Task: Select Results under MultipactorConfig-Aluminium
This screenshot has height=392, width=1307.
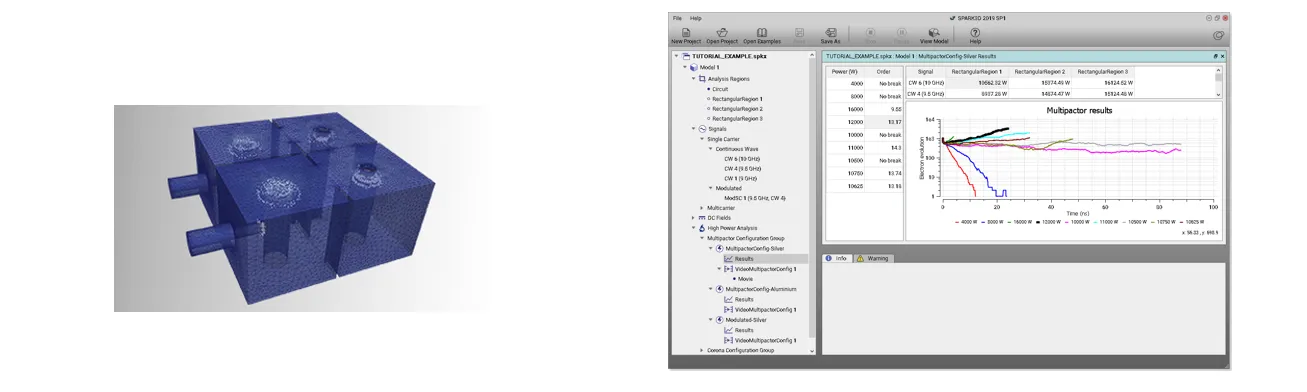Action: [744, 299]
